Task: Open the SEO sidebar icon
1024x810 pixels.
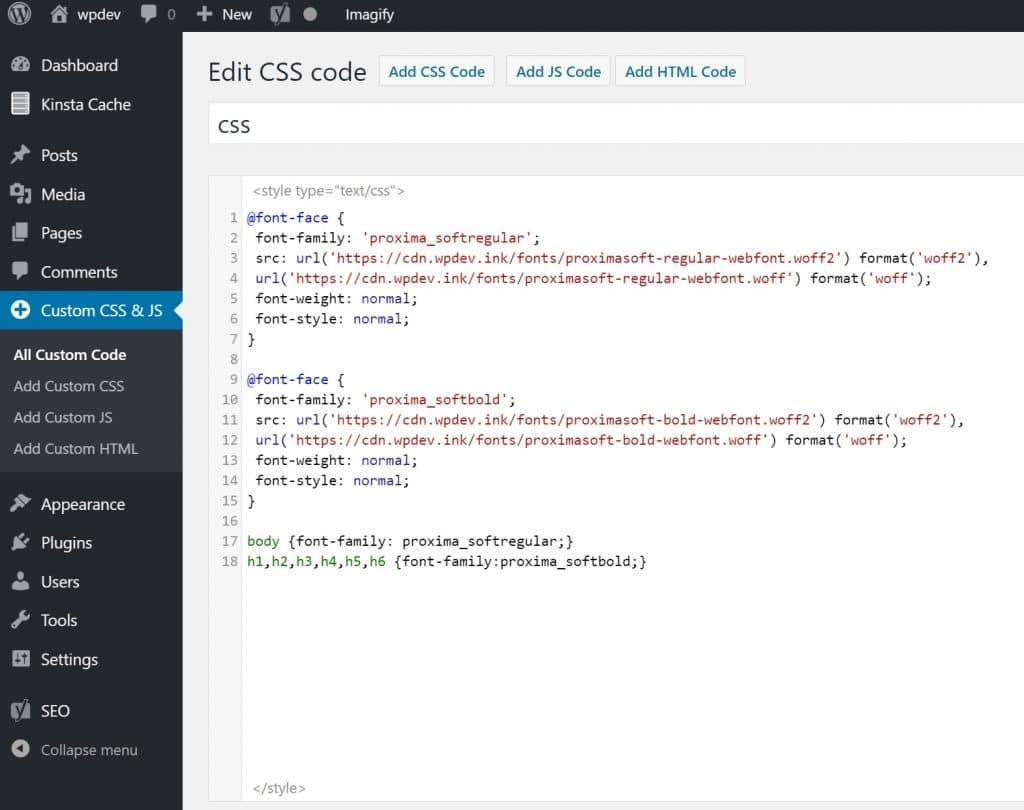Action: 22,710
